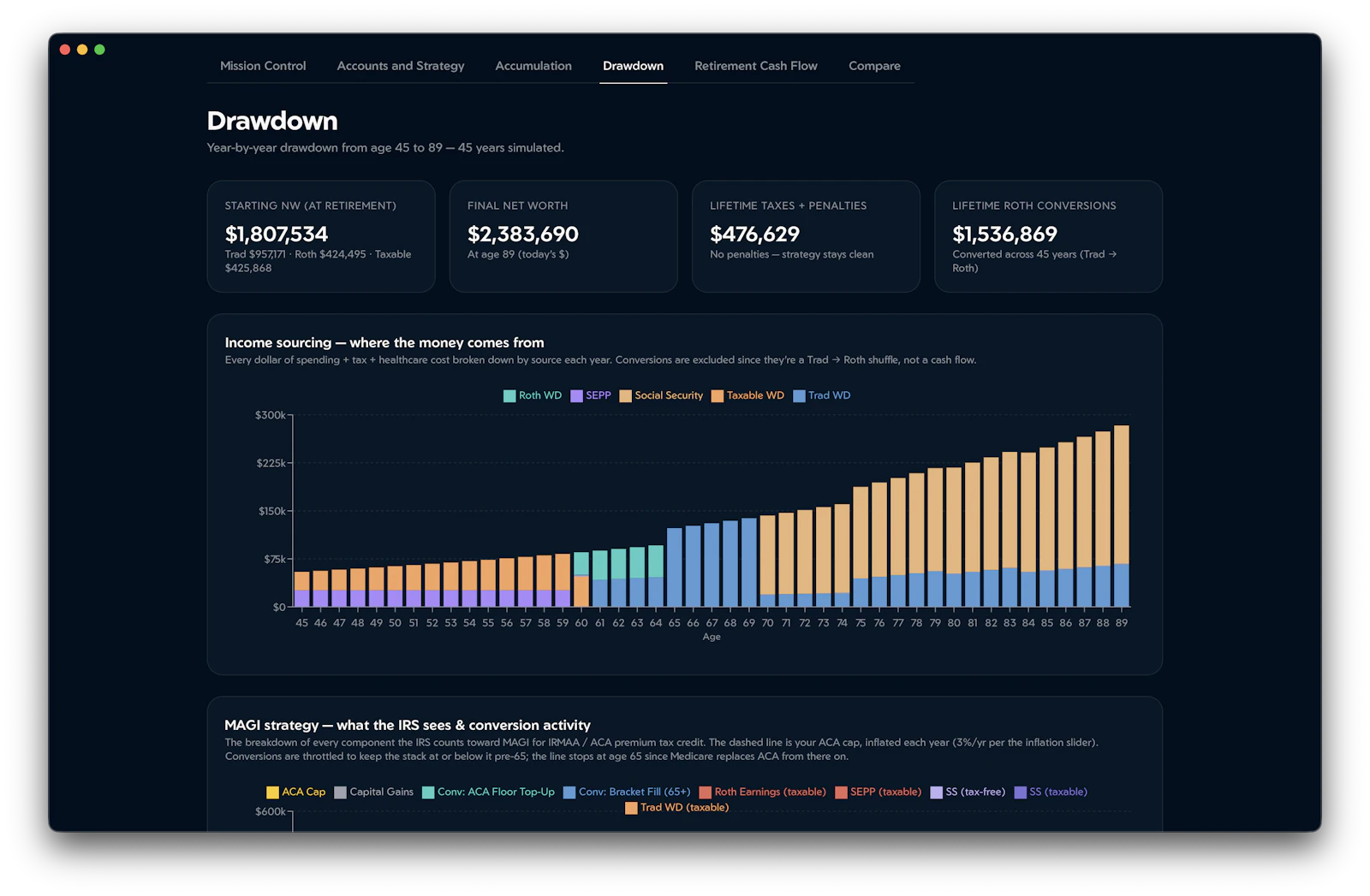
Task: Click the Final Net Worth value $2,383,690
Action: [523, 234]
